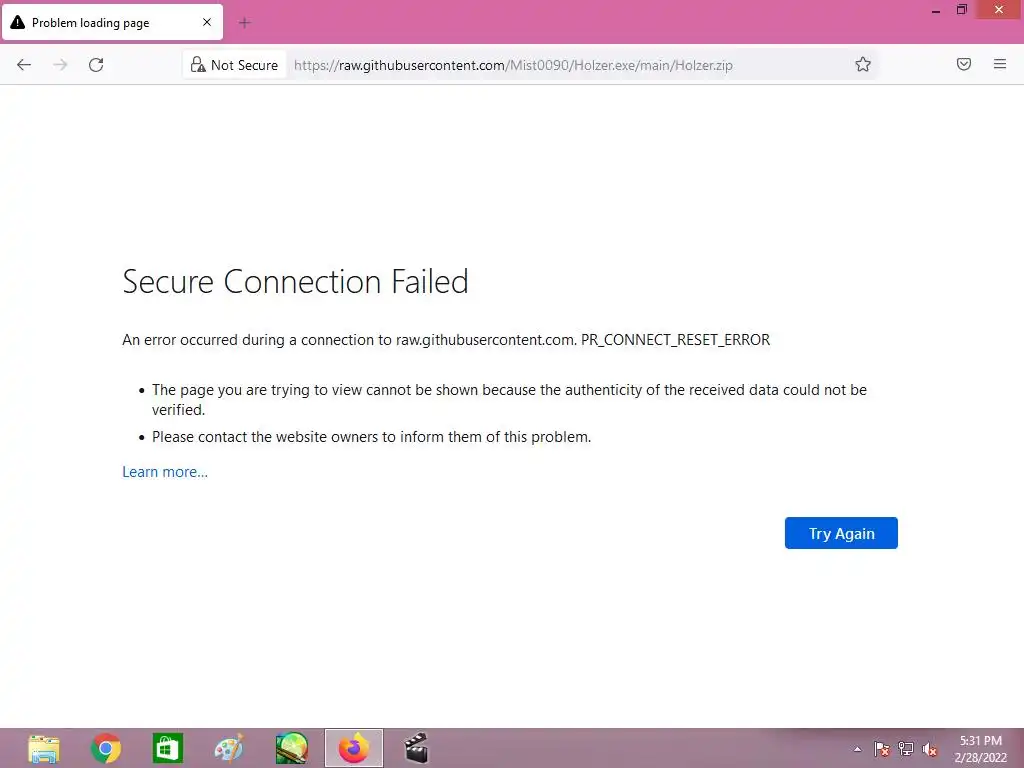Screen dimensions: 1024x768
Task: Open the clock and date flyout
Action: tap(980, 748)
